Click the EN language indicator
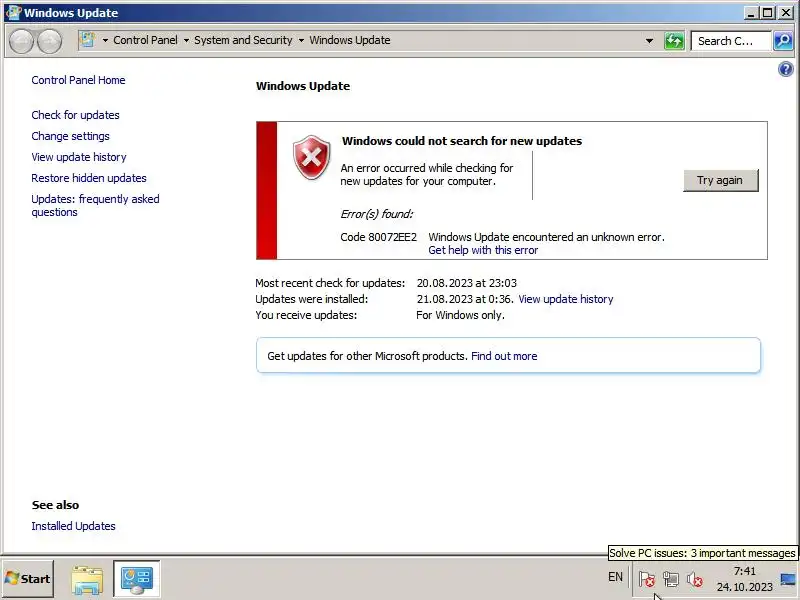The height and width of the screenshot is (600, 800). [615, 577]
